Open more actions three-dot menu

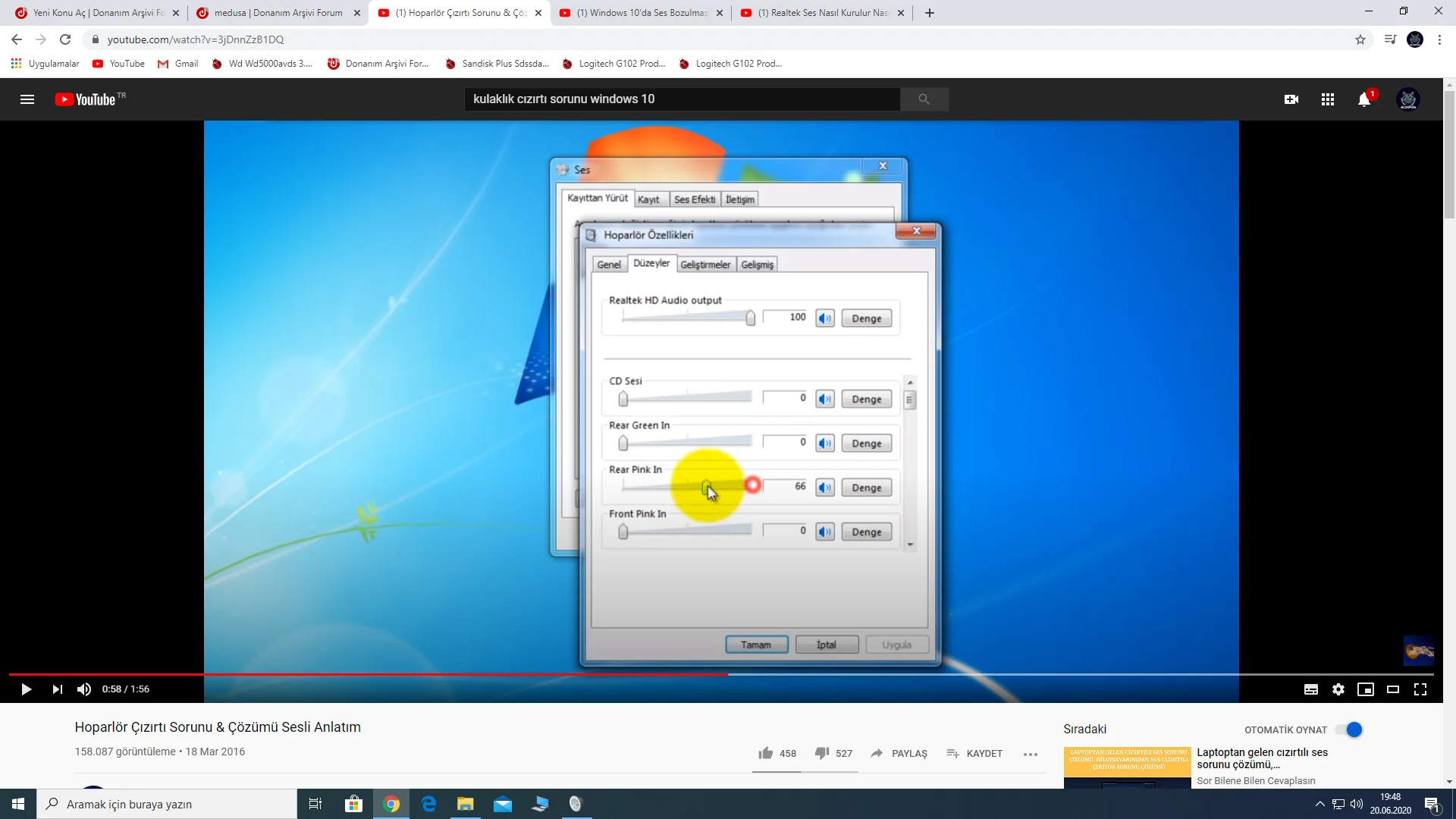pyautogui.click(x=1031, y=754)
